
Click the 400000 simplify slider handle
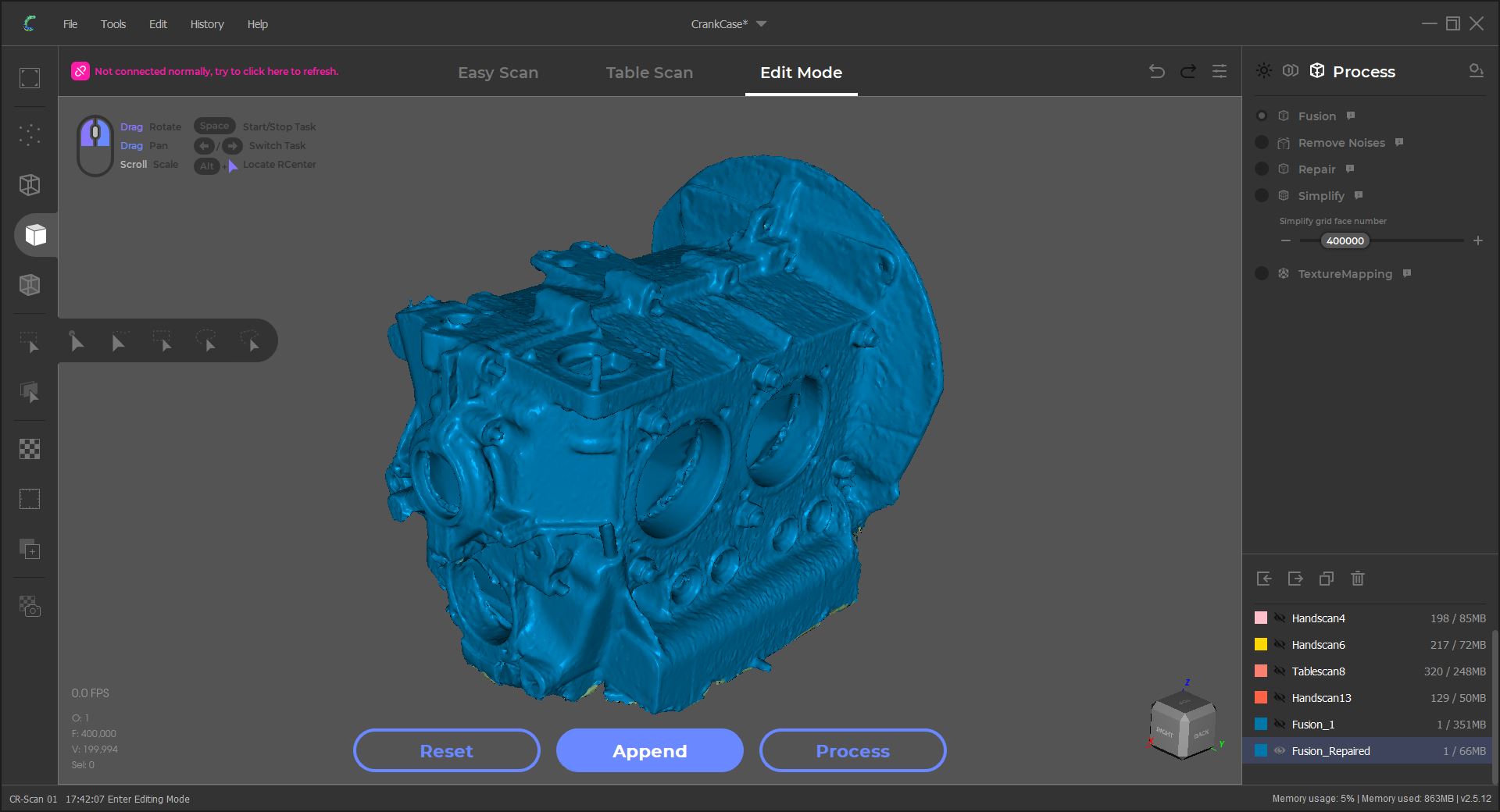[1345, 240]
